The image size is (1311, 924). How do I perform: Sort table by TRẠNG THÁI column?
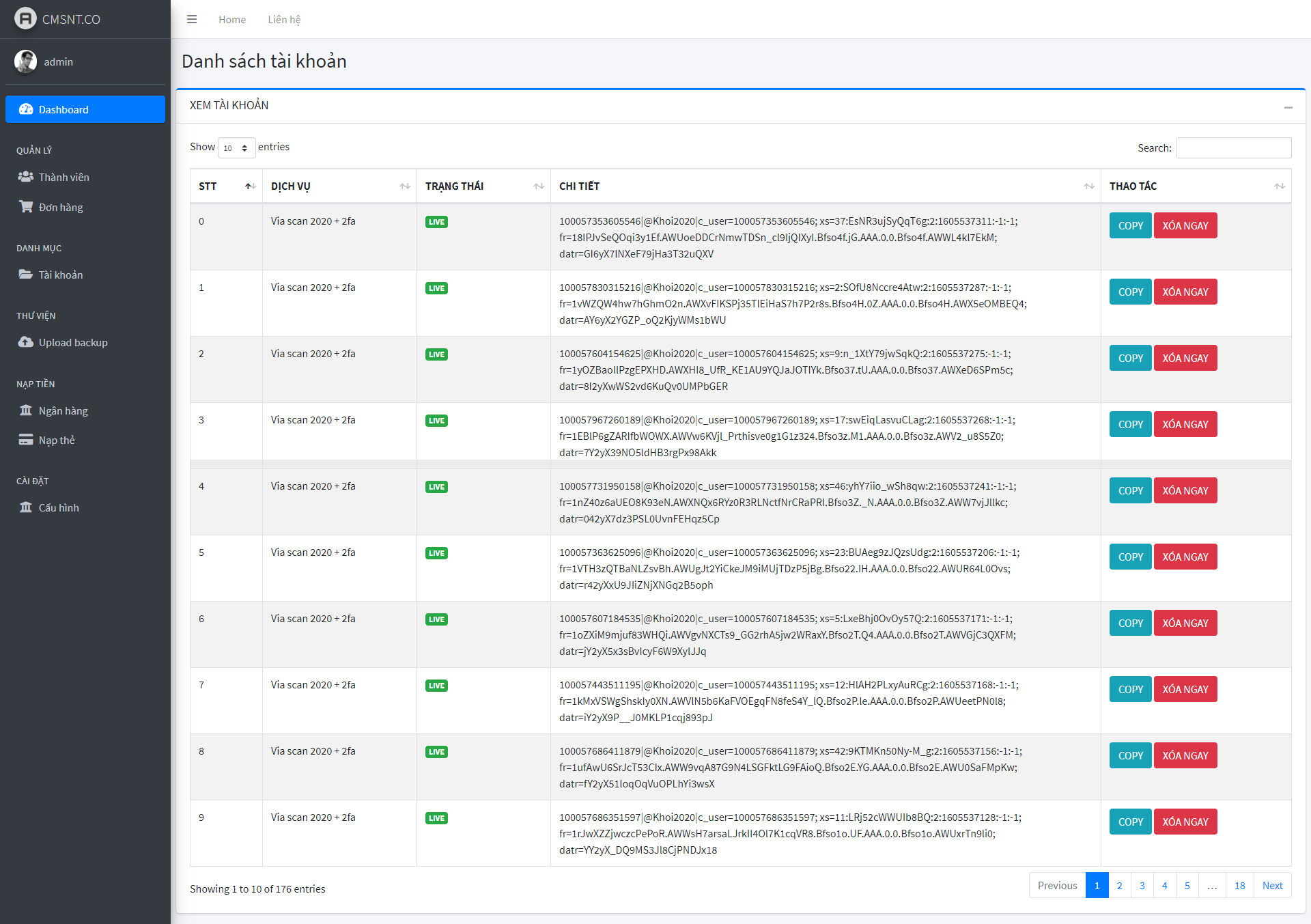coord(483,186)
